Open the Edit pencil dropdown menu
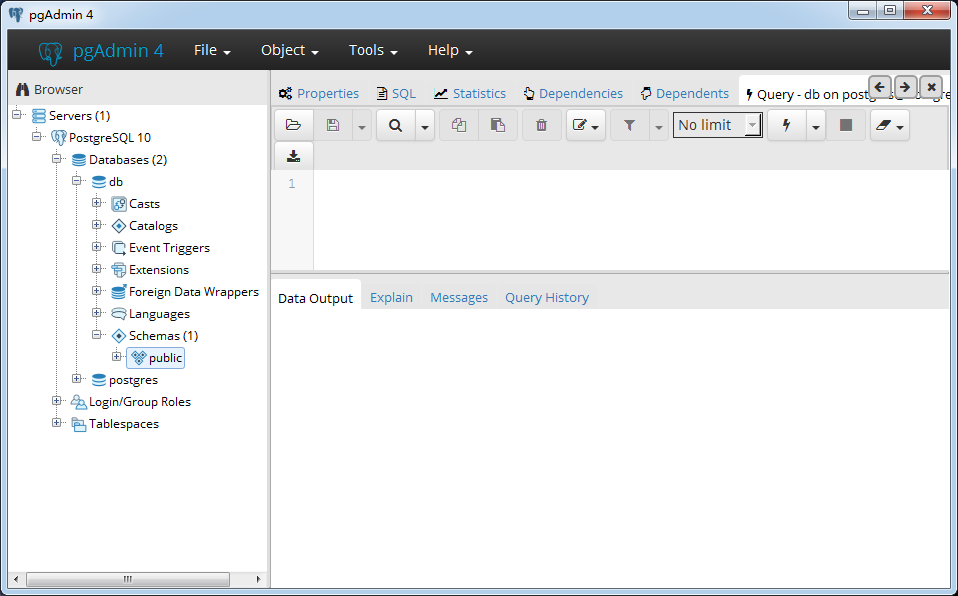Image resolution: width=958 pixels, height=596 pixels. (585, 125)
